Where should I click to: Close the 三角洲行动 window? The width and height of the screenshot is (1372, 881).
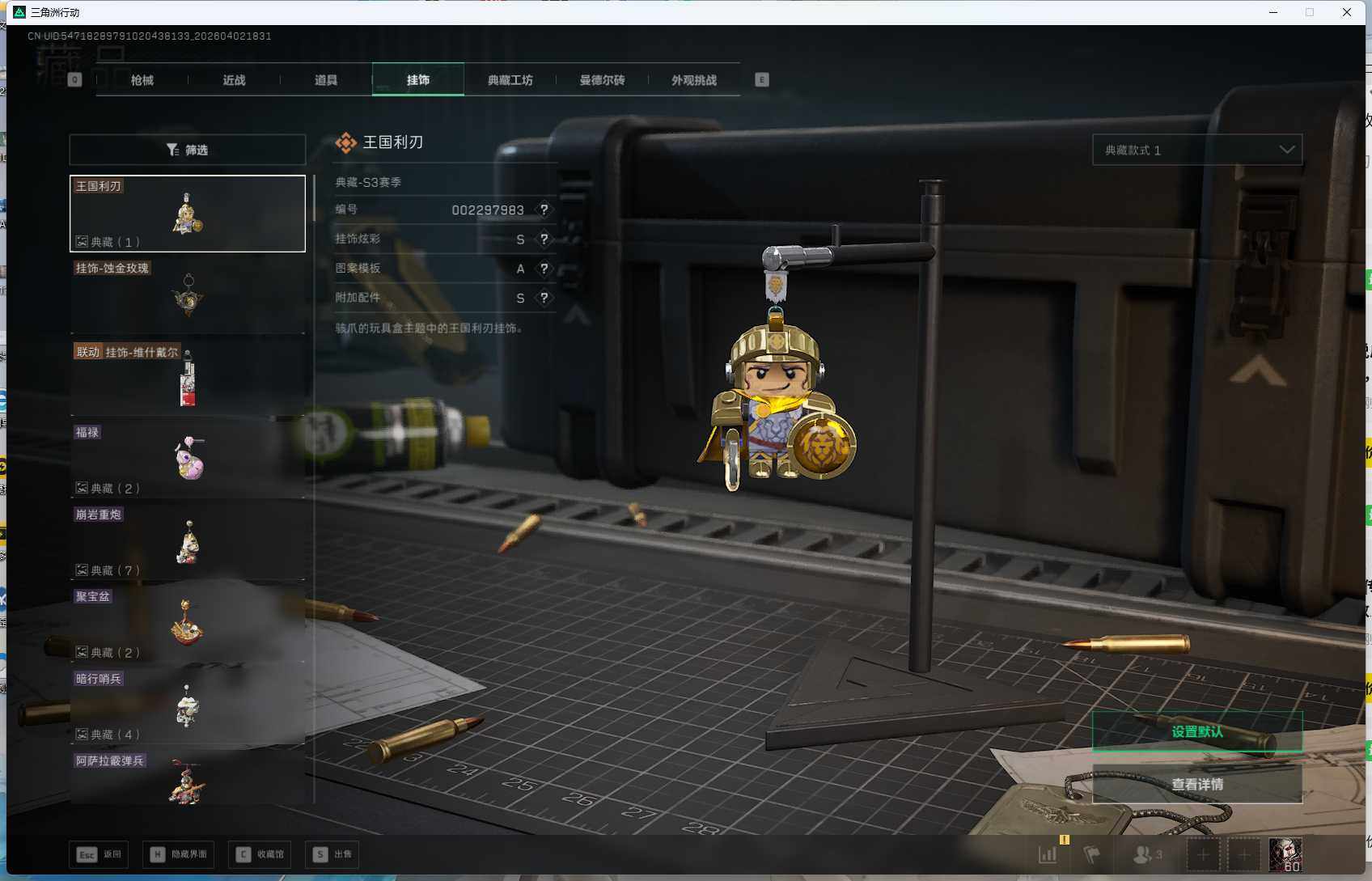point(1347,12)
